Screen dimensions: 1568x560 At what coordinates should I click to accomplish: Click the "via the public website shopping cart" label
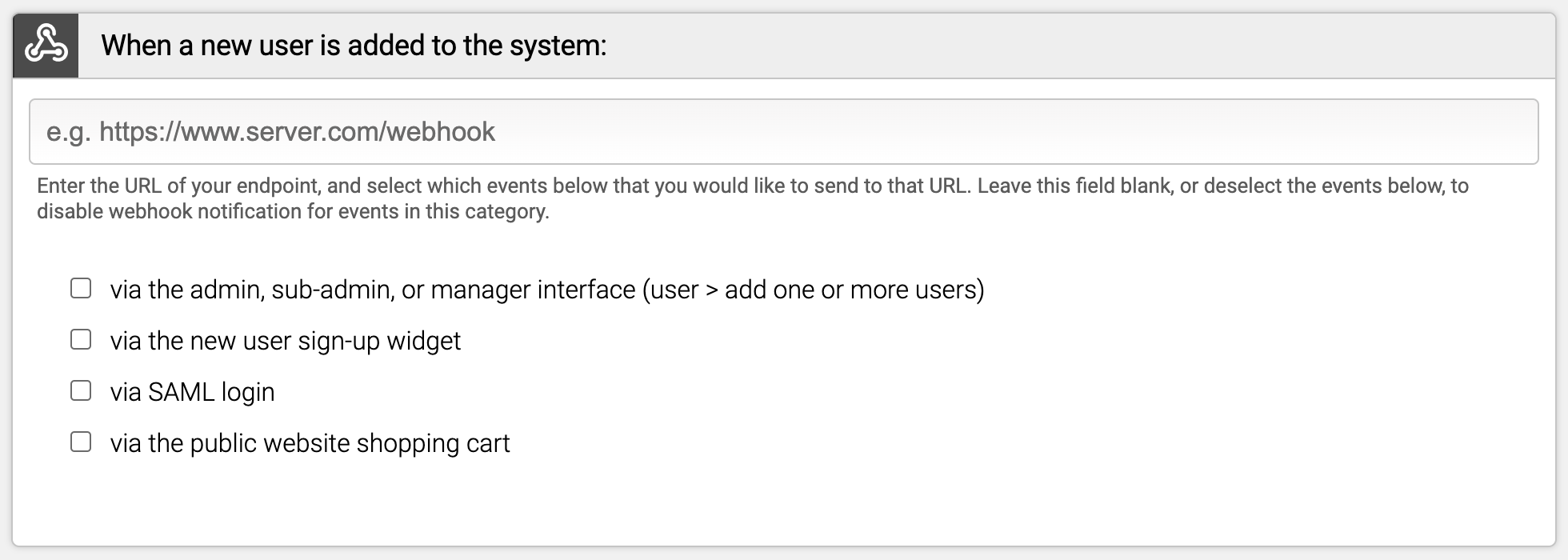(x=310, y=441)
